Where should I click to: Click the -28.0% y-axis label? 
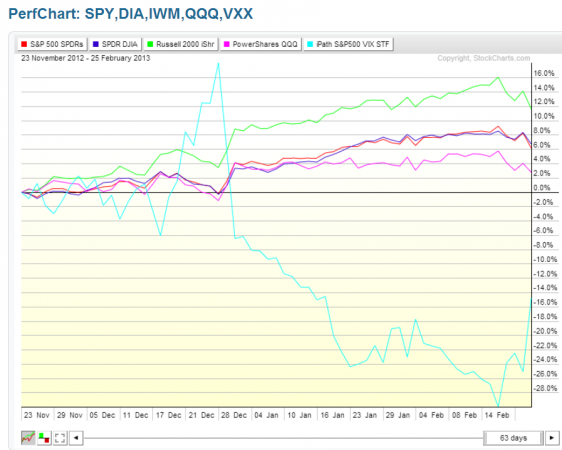(x=545, y=388)
